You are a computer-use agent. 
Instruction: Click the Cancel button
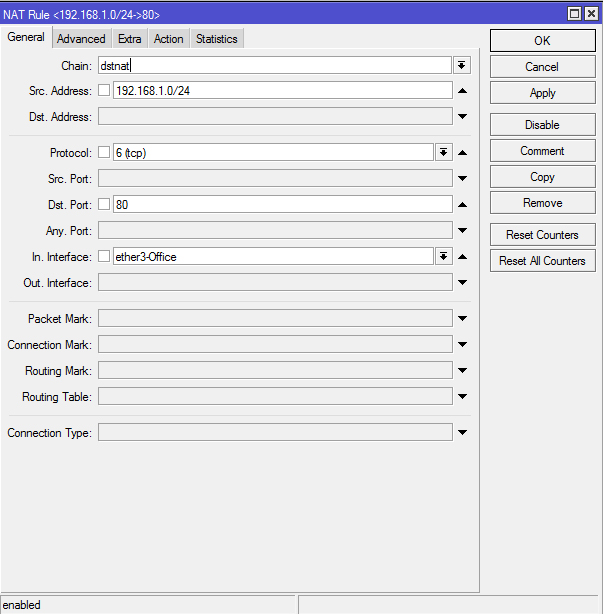click(x=542, y=67)
